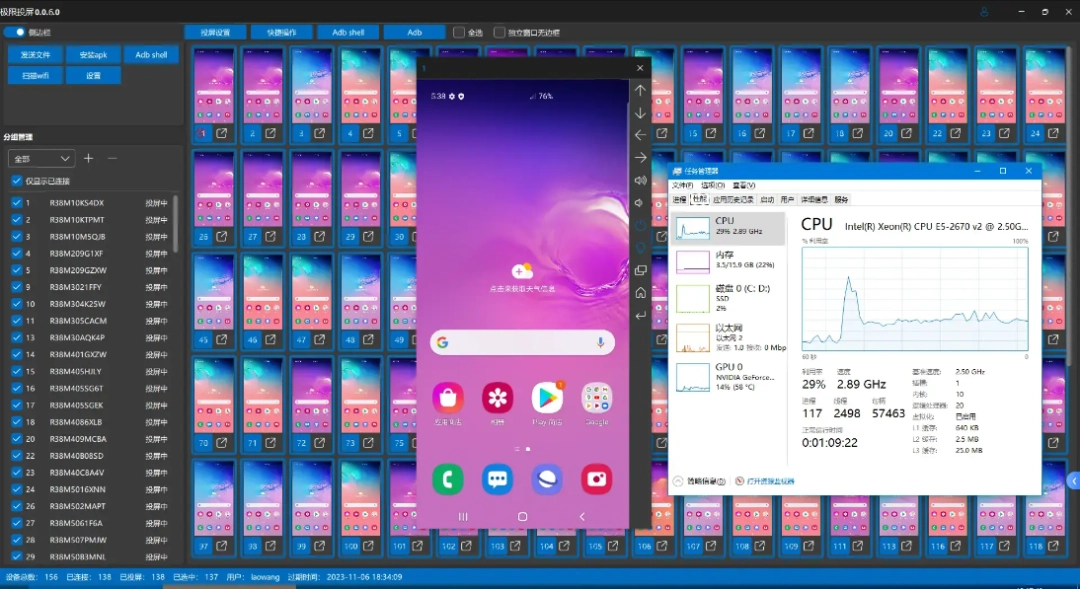Click the plus icon to add a group
Image resolution: width=1080 pixels, height=589 pixels.
tap(88, 157)
